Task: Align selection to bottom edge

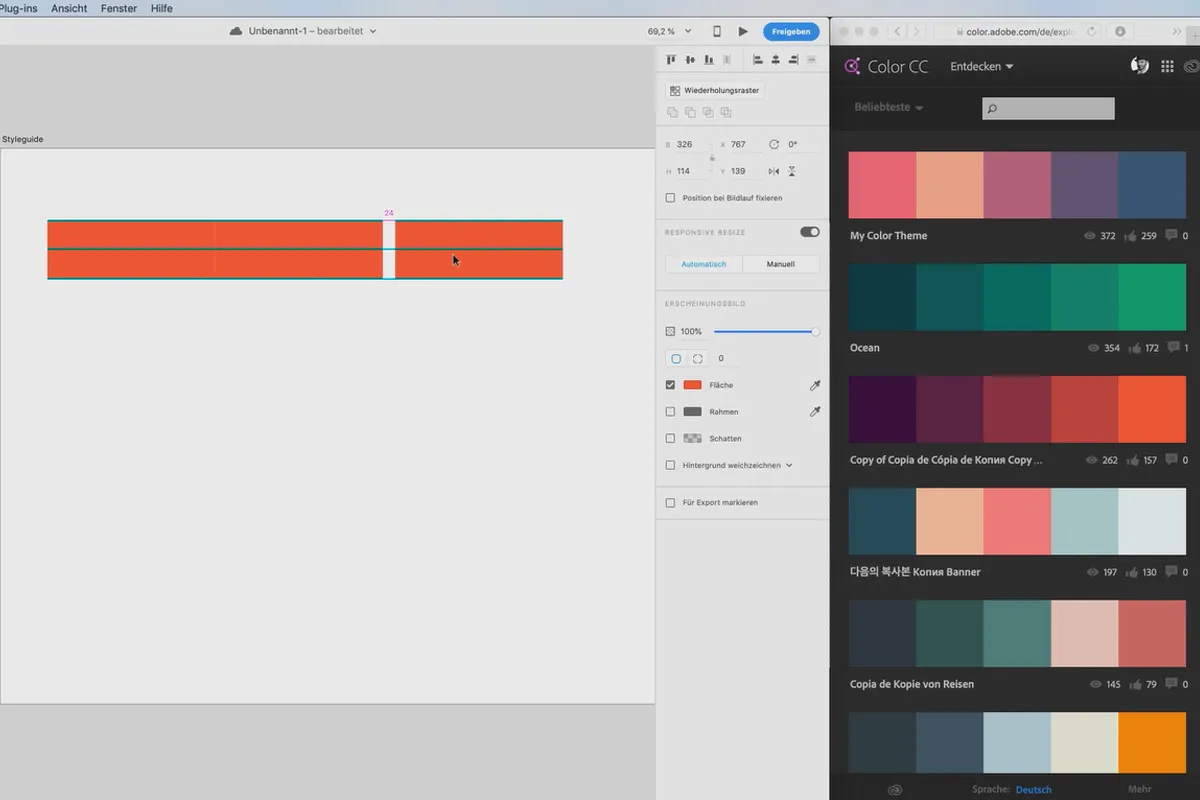Action: pyautogui.click(x=709, y=60)
